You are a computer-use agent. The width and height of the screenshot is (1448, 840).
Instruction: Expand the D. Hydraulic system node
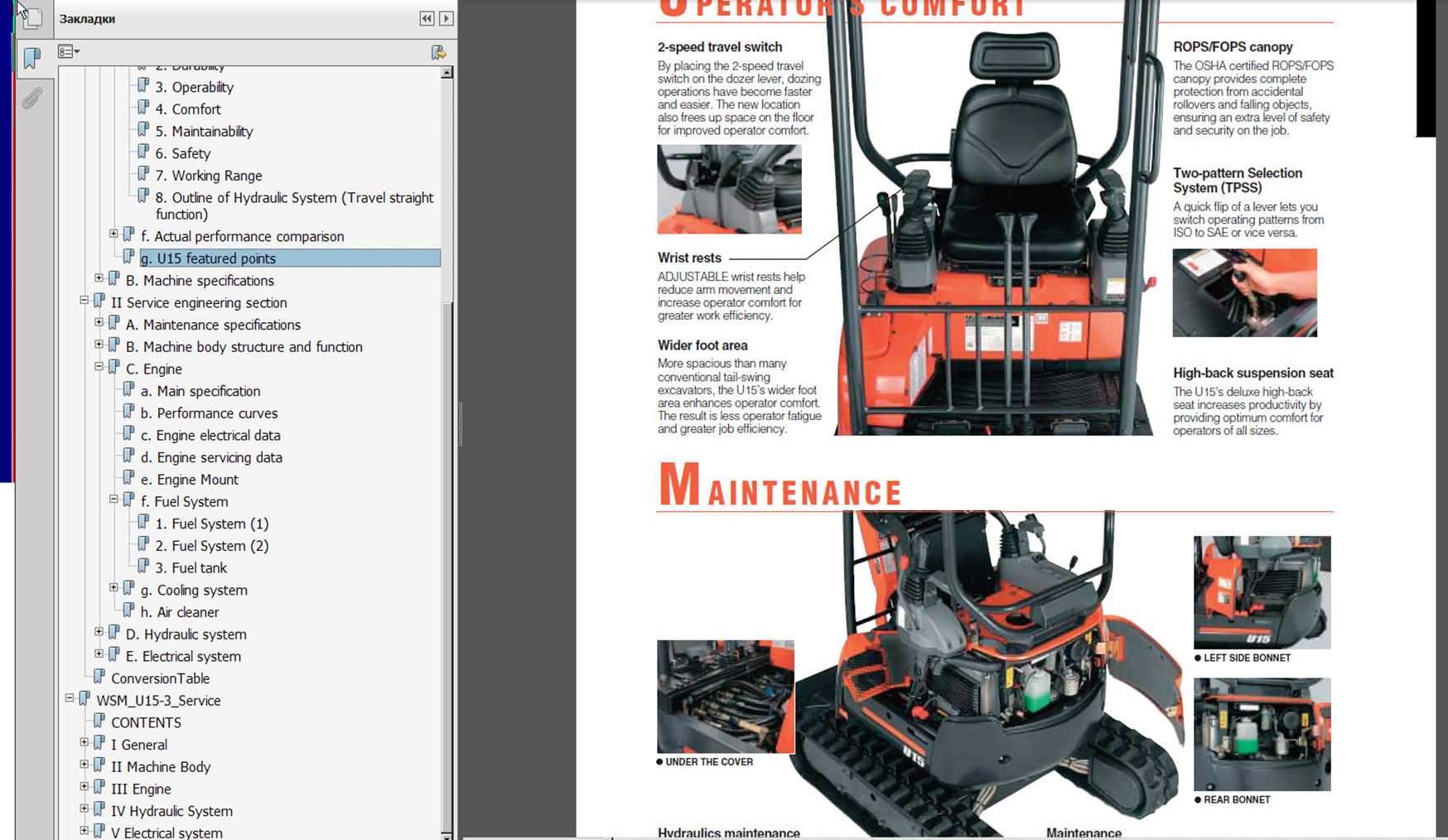point(99,632)
